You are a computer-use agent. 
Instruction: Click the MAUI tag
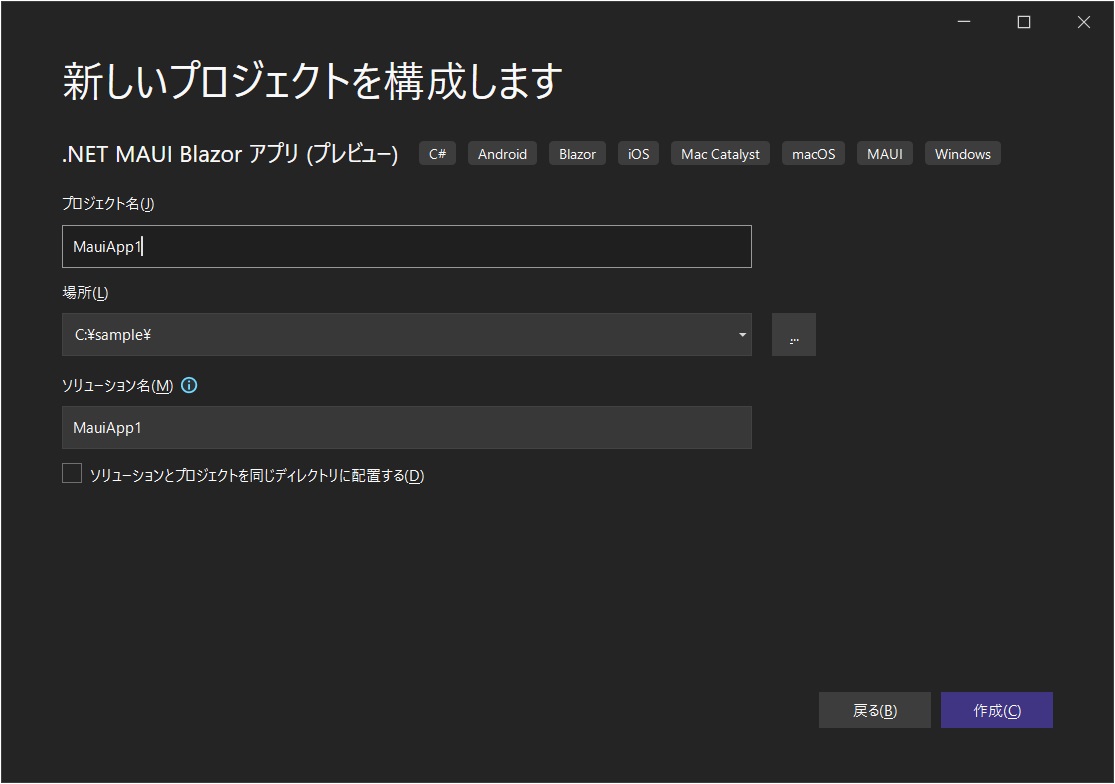pos(885,154)
